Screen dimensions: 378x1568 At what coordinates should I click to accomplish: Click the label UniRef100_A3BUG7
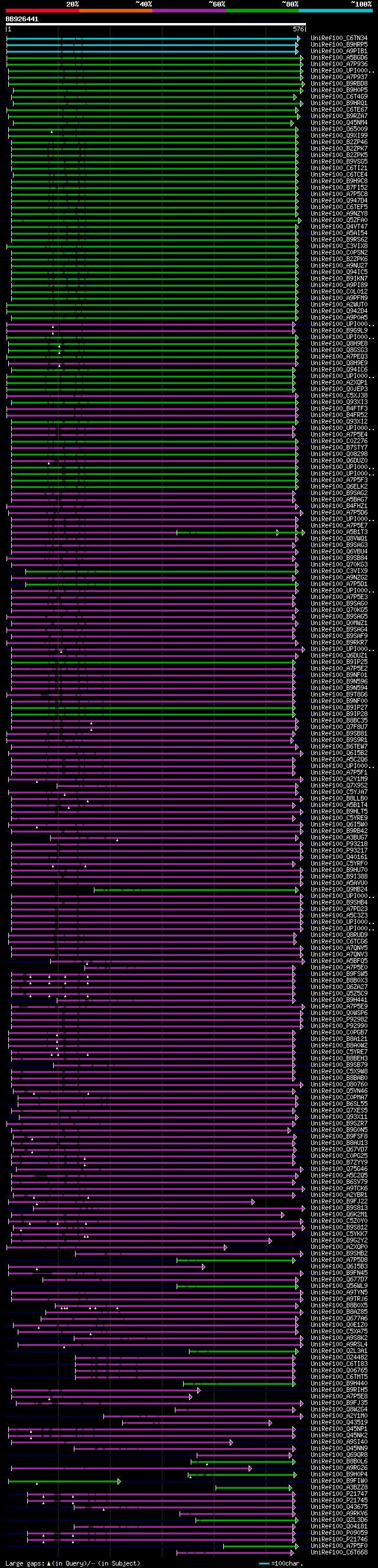click(339, 837)
